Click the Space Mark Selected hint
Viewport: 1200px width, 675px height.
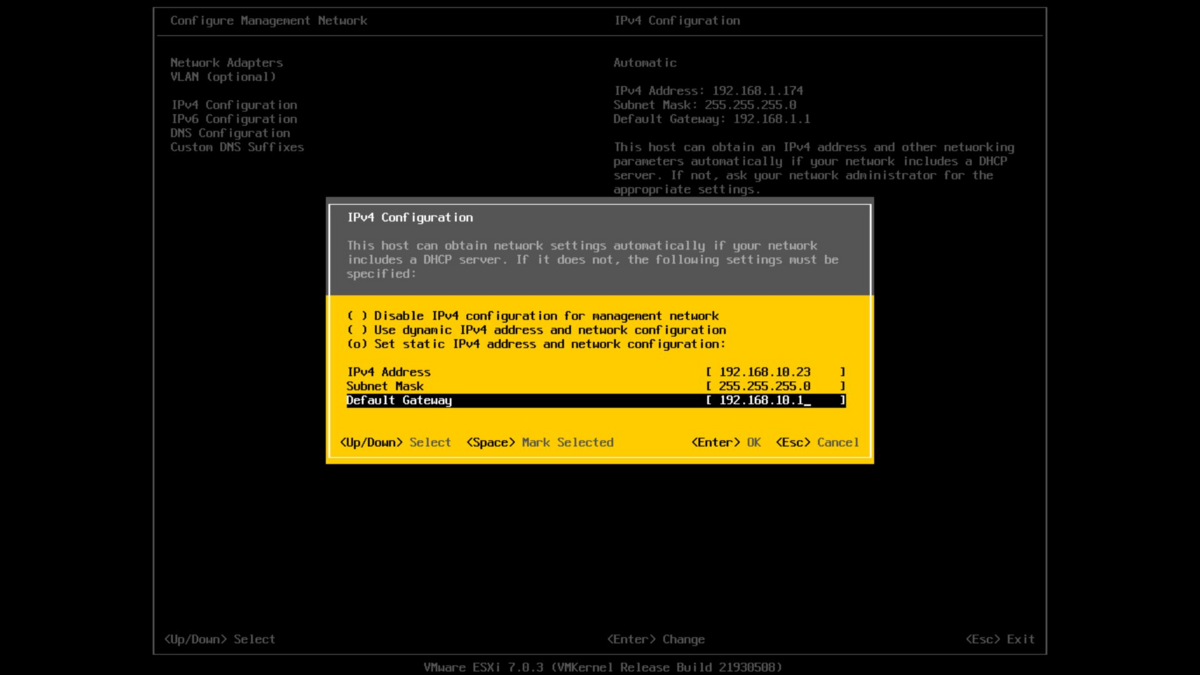540,442
